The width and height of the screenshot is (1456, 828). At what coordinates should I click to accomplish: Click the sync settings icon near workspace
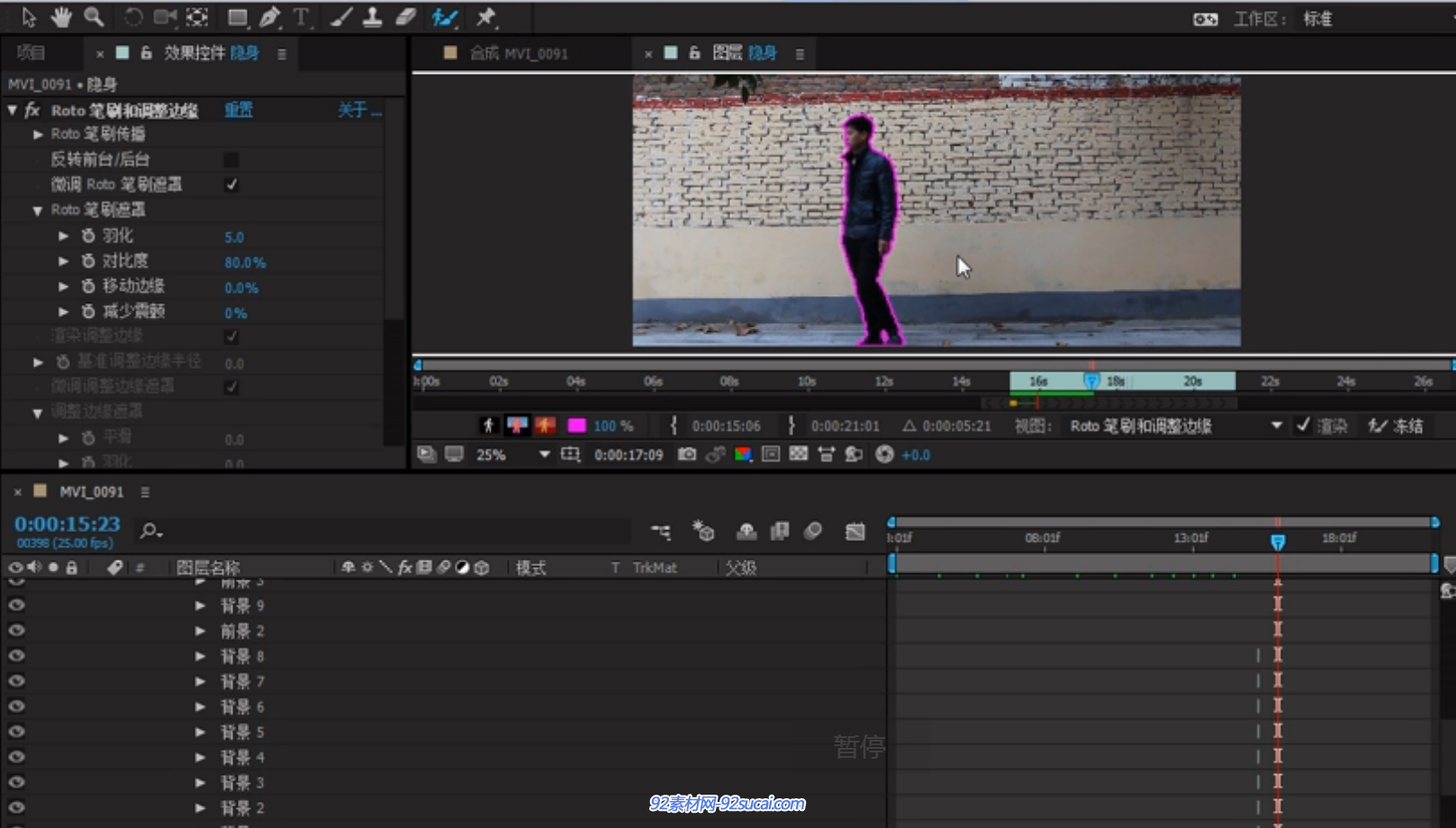1206,19
